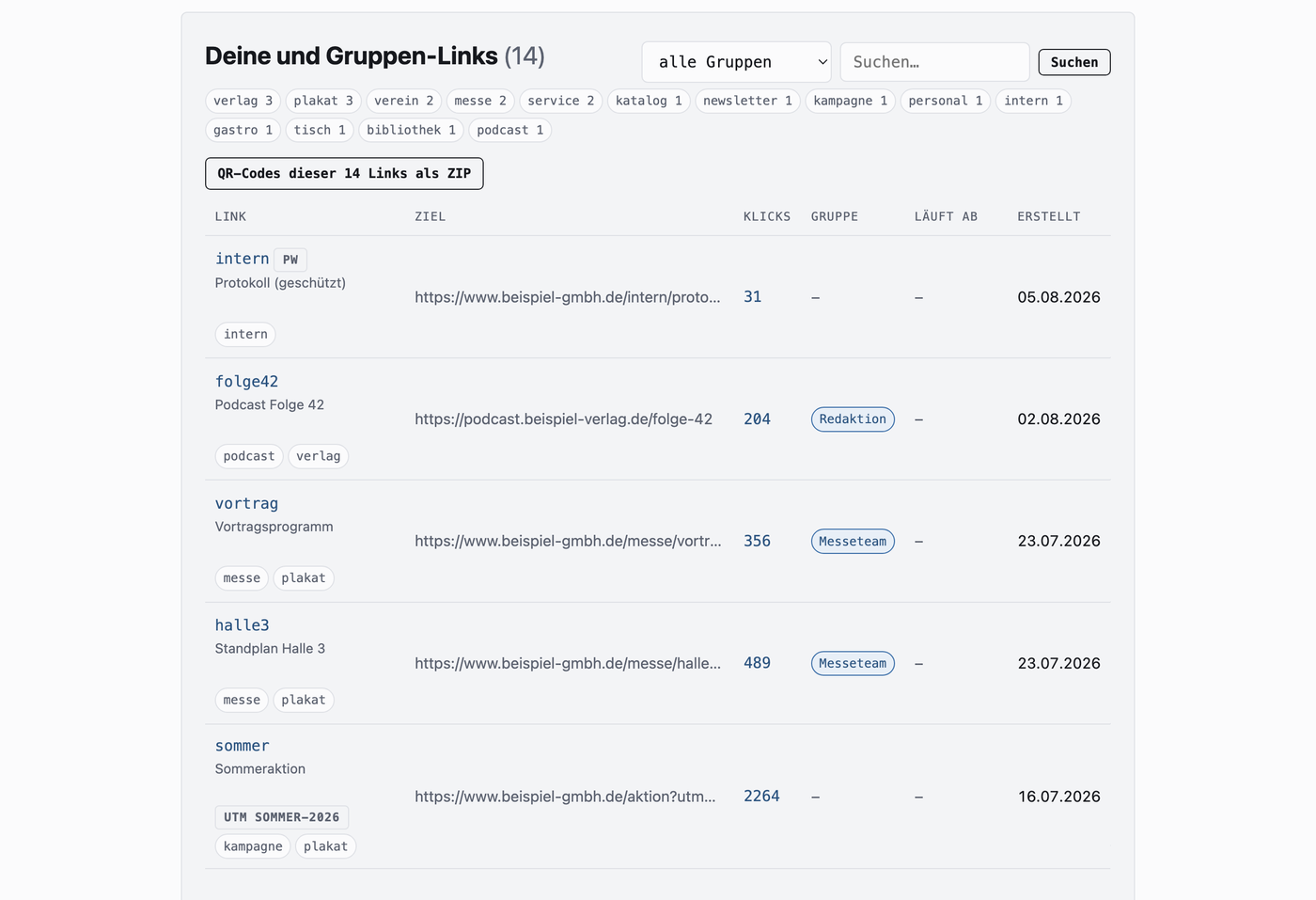Focus the 'Suchen…' search field
Screen dimensions: 1316x900
934,62
